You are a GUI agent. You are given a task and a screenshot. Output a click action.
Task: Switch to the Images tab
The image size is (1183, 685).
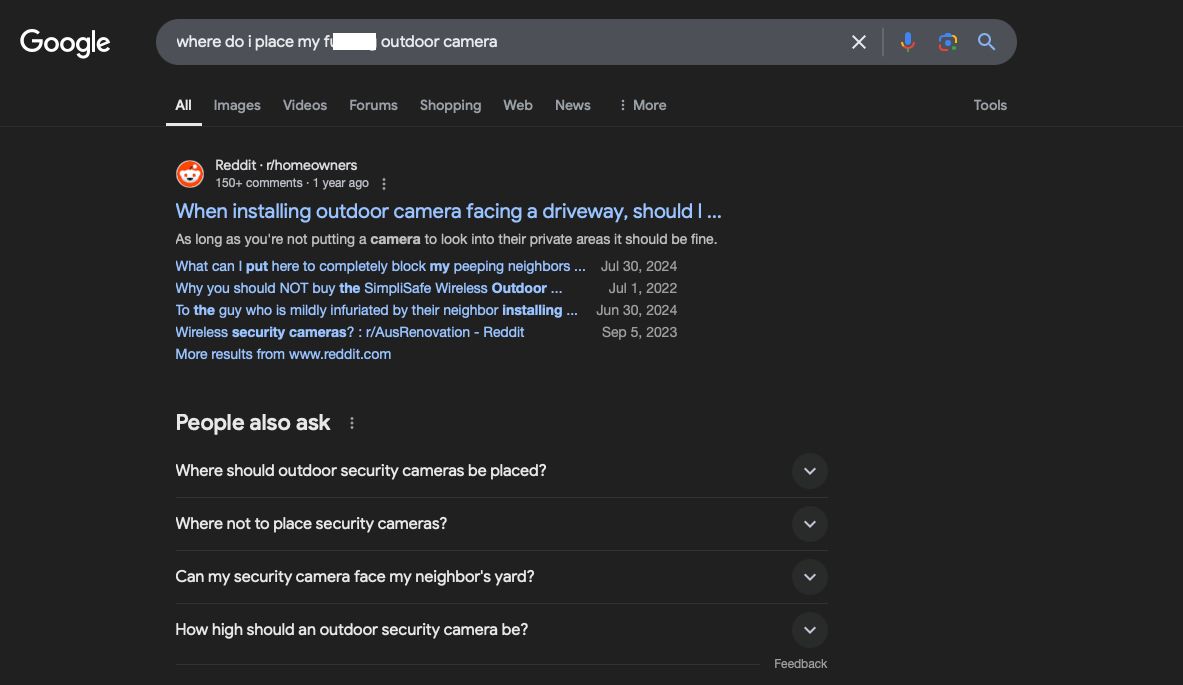tap(236, 105)
